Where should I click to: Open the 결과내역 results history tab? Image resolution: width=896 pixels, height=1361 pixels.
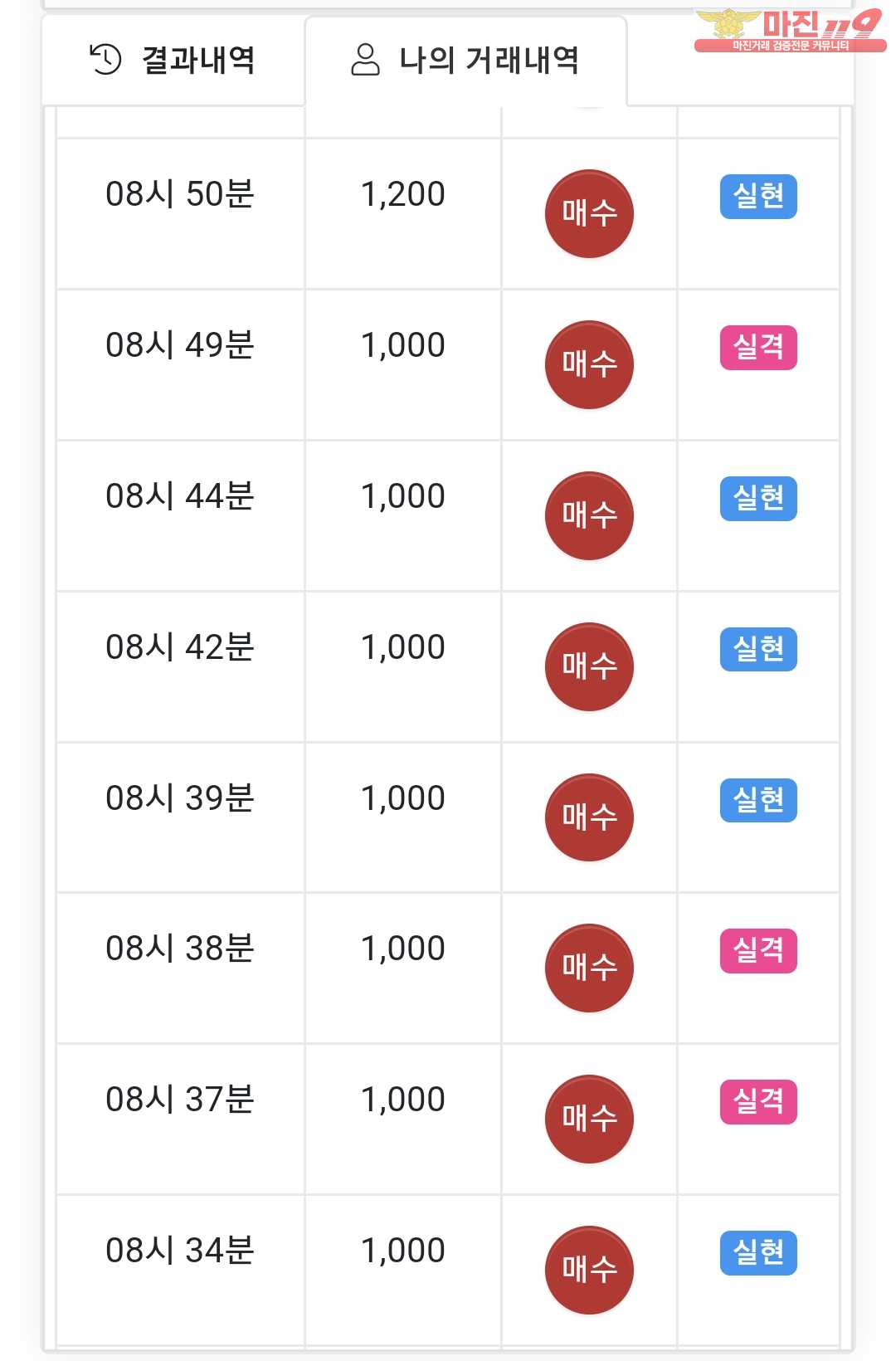click(173, 60)
